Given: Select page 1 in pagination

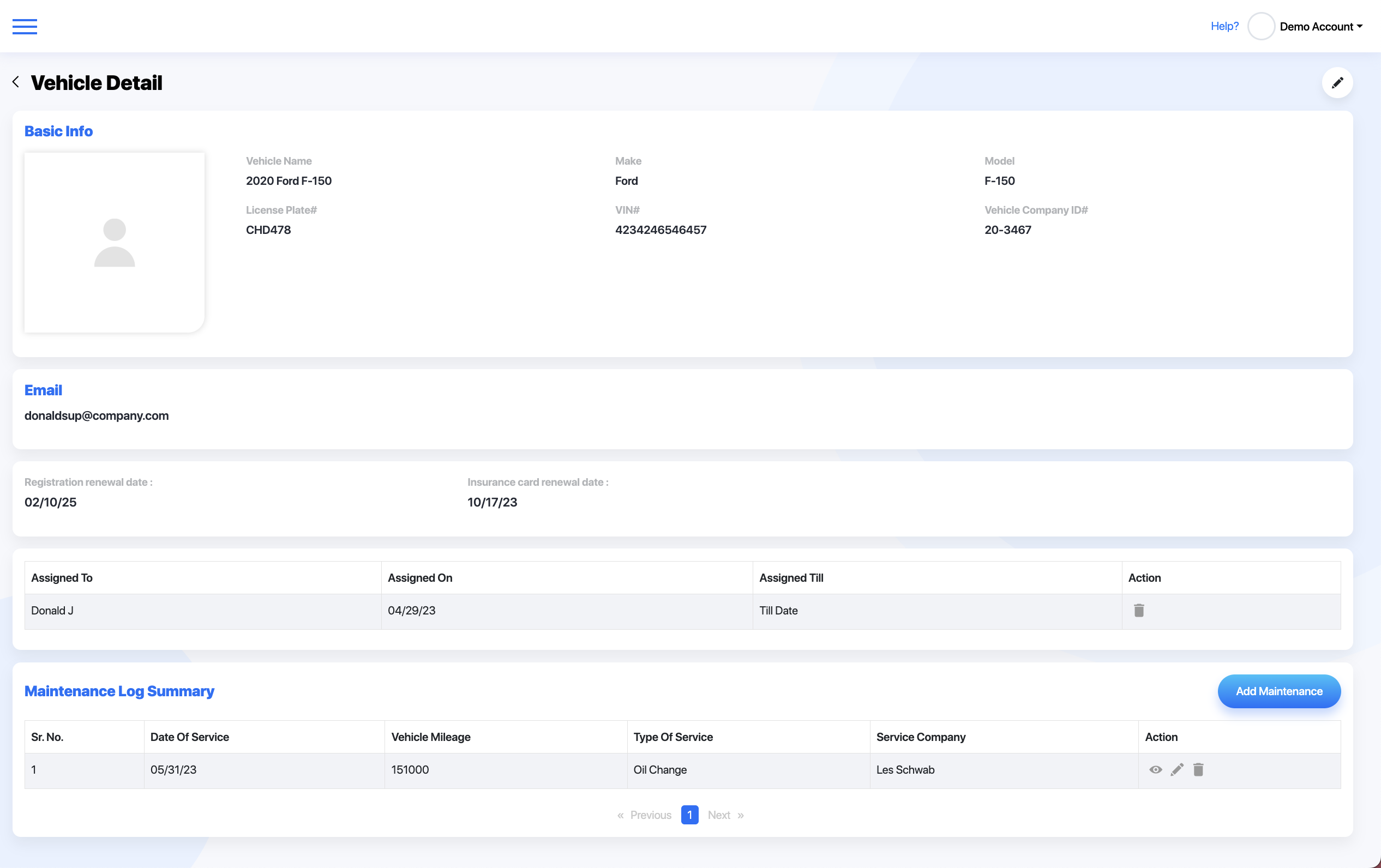Looking at the screenshot, I should (x=689, y=815).
